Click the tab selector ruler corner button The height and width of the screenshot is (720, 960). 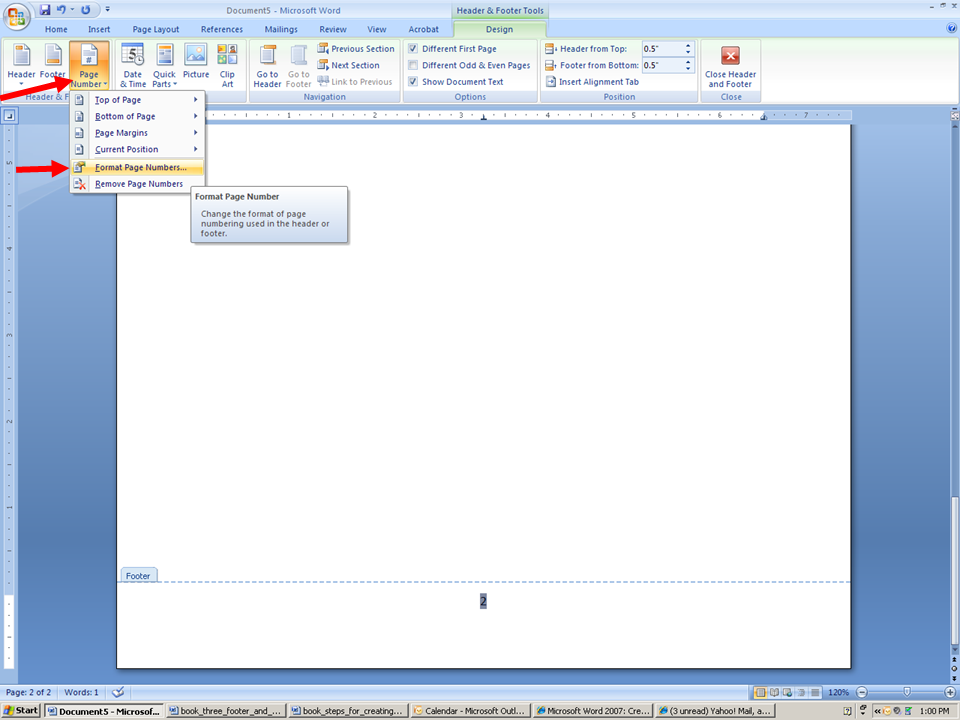point(9,115)
